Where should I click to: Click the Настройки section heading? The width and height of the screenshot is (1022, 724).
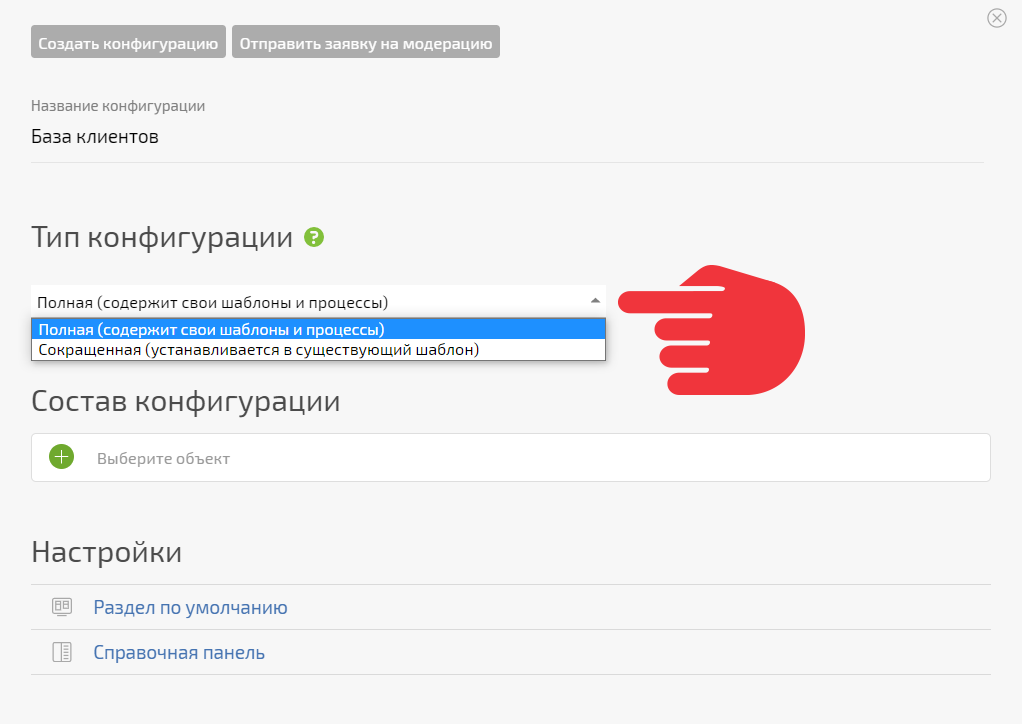click(x=106, y=552)
